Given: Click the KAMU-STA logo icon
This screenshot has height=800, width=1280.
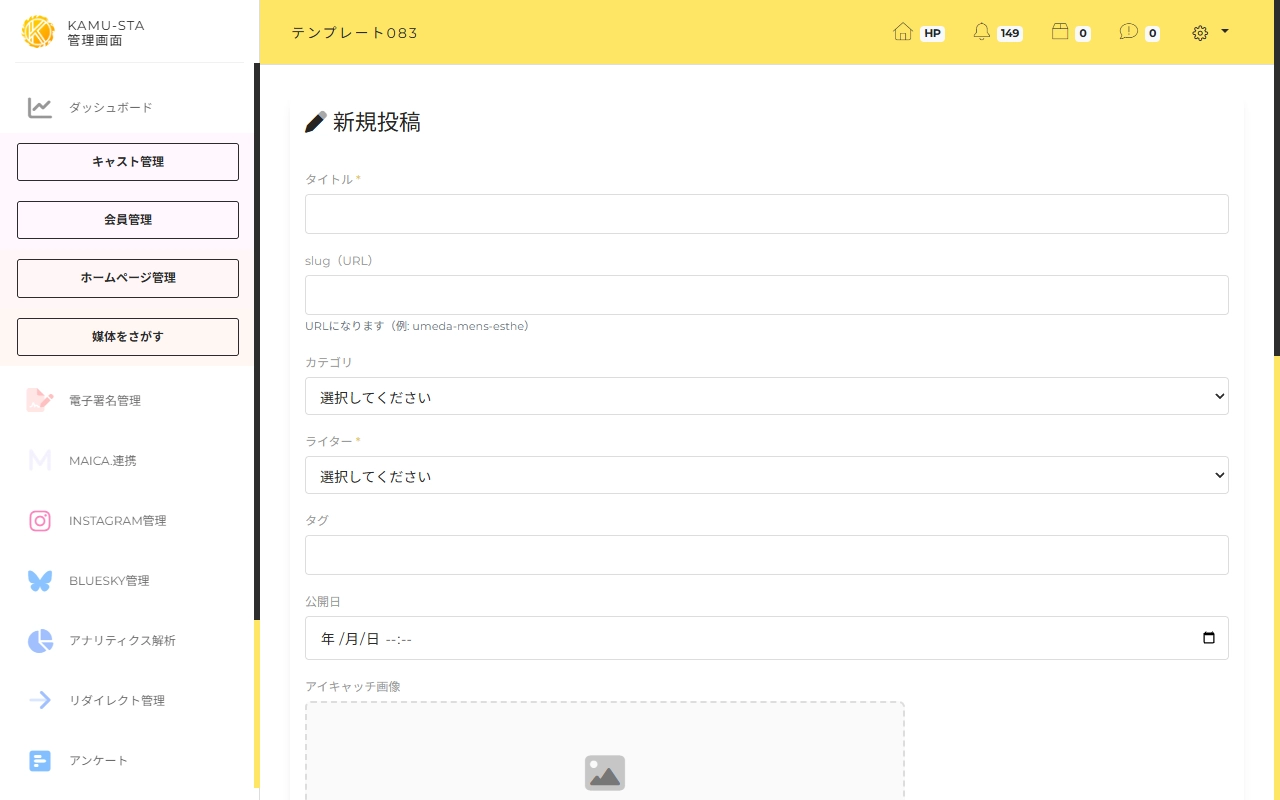Looking at the screenshot, I should point(38,32).
